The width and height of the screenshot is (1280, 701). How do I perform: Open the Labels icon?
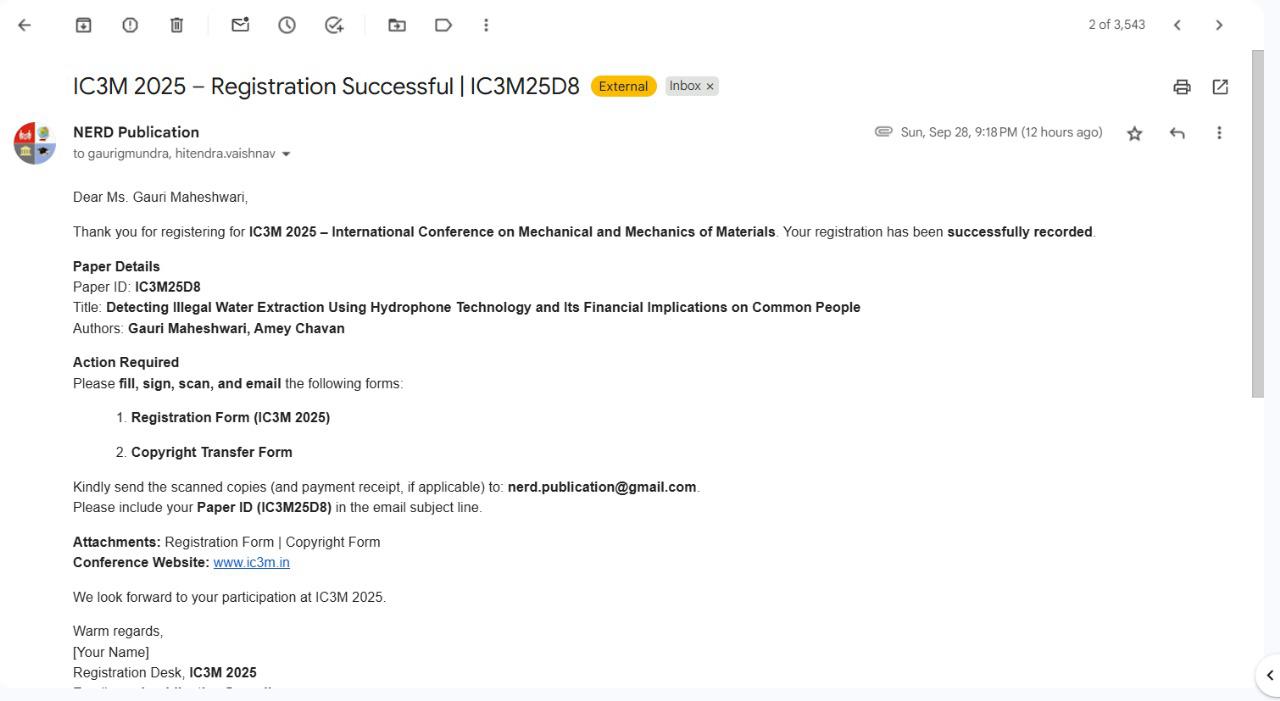click(443, 25)
